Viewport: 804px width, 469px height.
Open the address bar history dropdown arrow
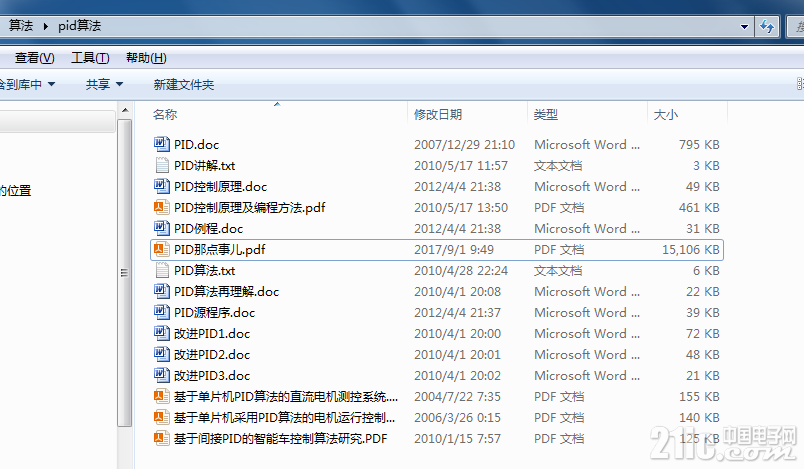[744, 26]
